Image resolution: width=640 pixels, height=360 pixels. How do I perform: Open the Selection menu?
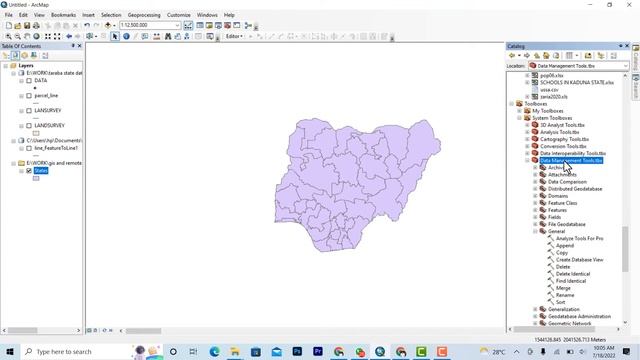[x=111, y=15]
